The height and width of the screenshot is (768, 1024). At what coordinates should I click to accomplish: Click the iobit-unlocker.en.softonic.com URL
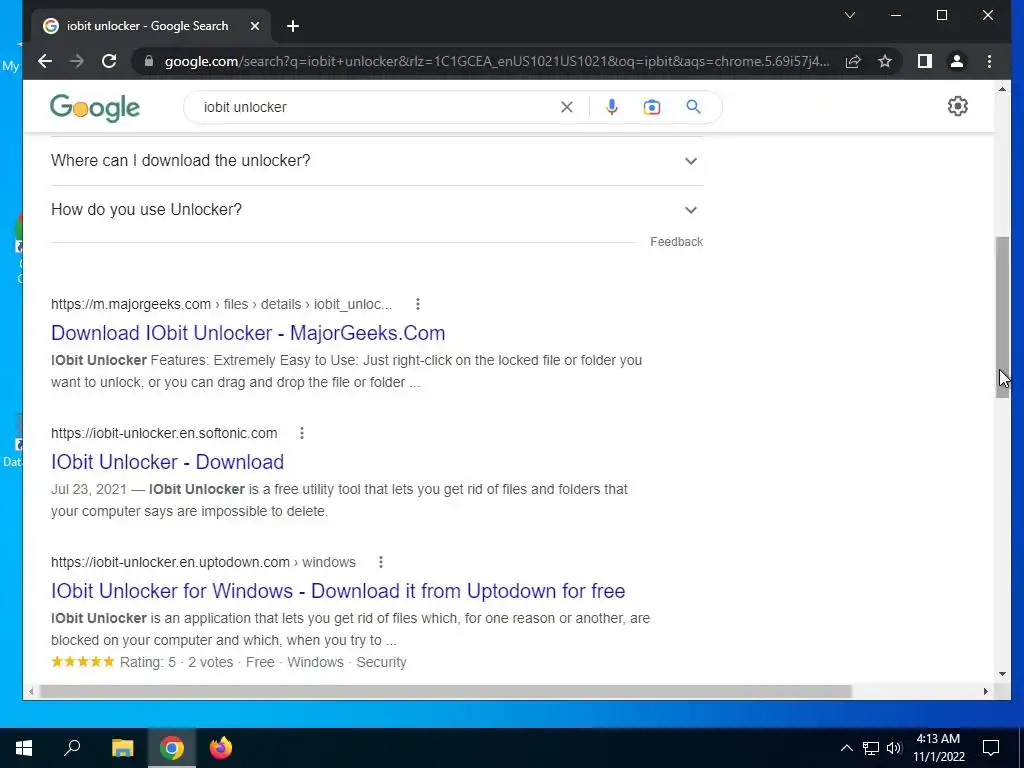164,433
